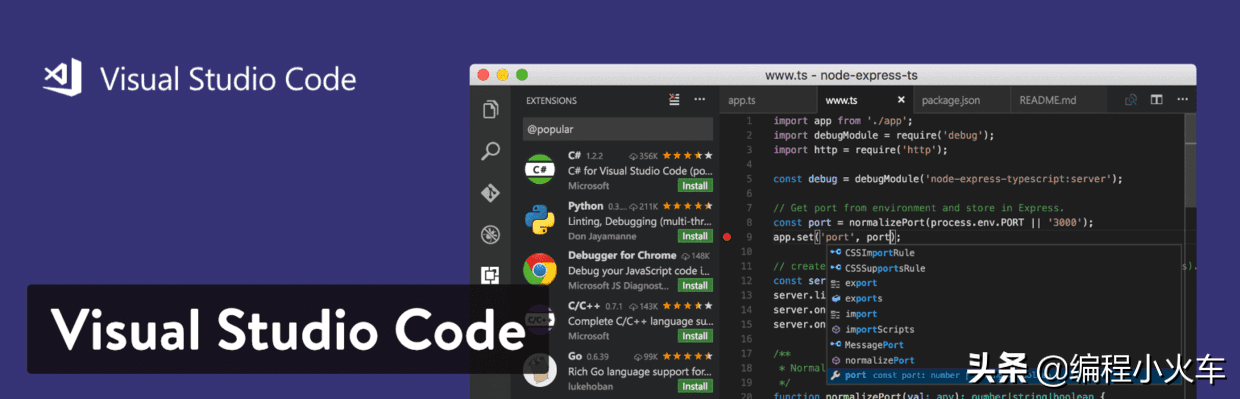Screen dimensions: 1240x399
Task: Toggle breakpoint on line 9
Action: pyautogui.click(x=727, y=237)
